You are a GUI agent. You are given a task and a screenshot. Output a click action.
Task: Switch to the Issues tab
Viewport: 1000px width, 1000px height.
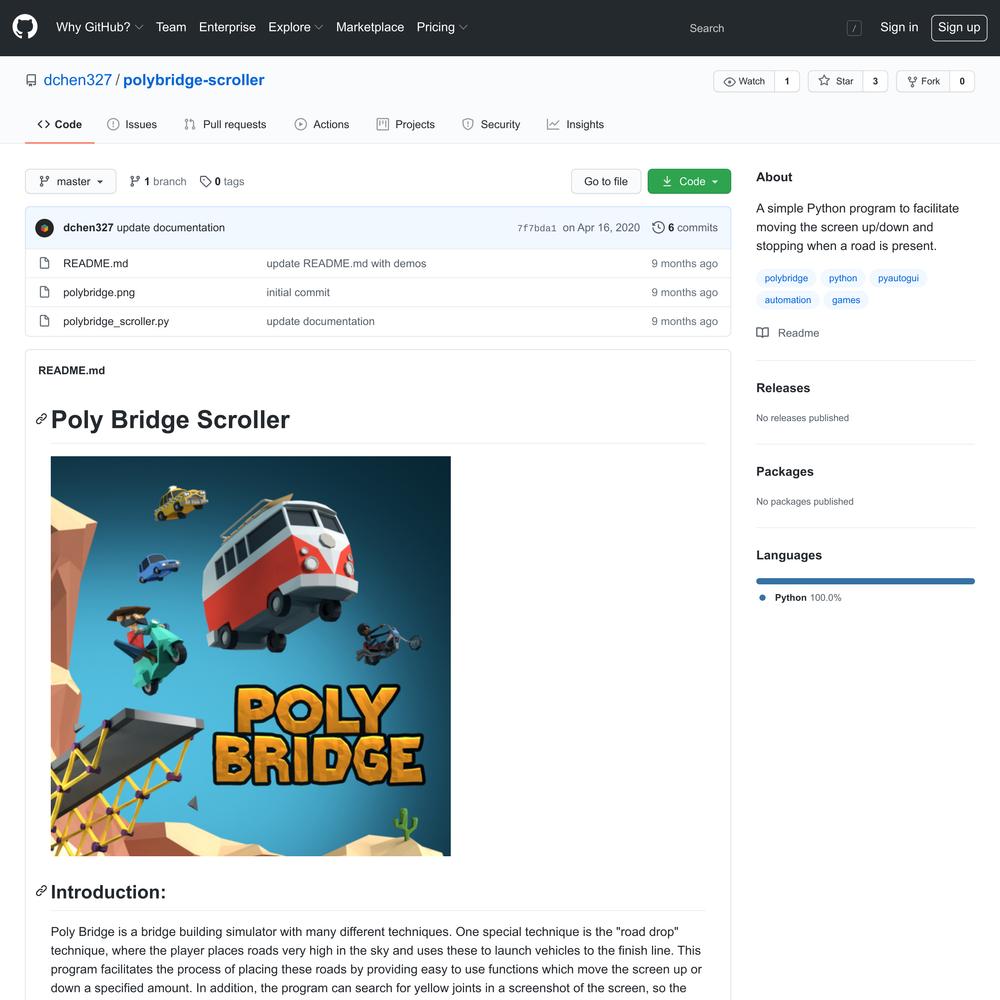pos(131,124)
